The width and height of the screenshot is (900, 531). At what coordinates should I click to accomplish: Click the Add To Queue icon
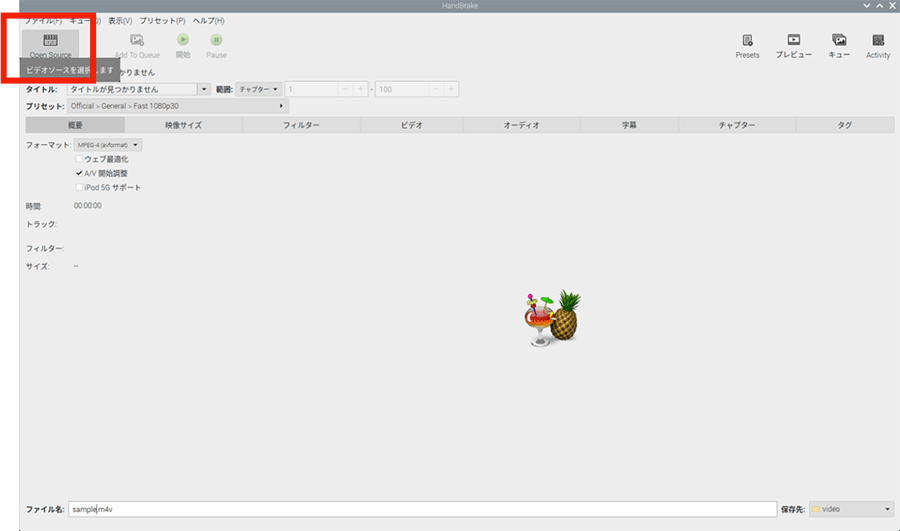137,40
